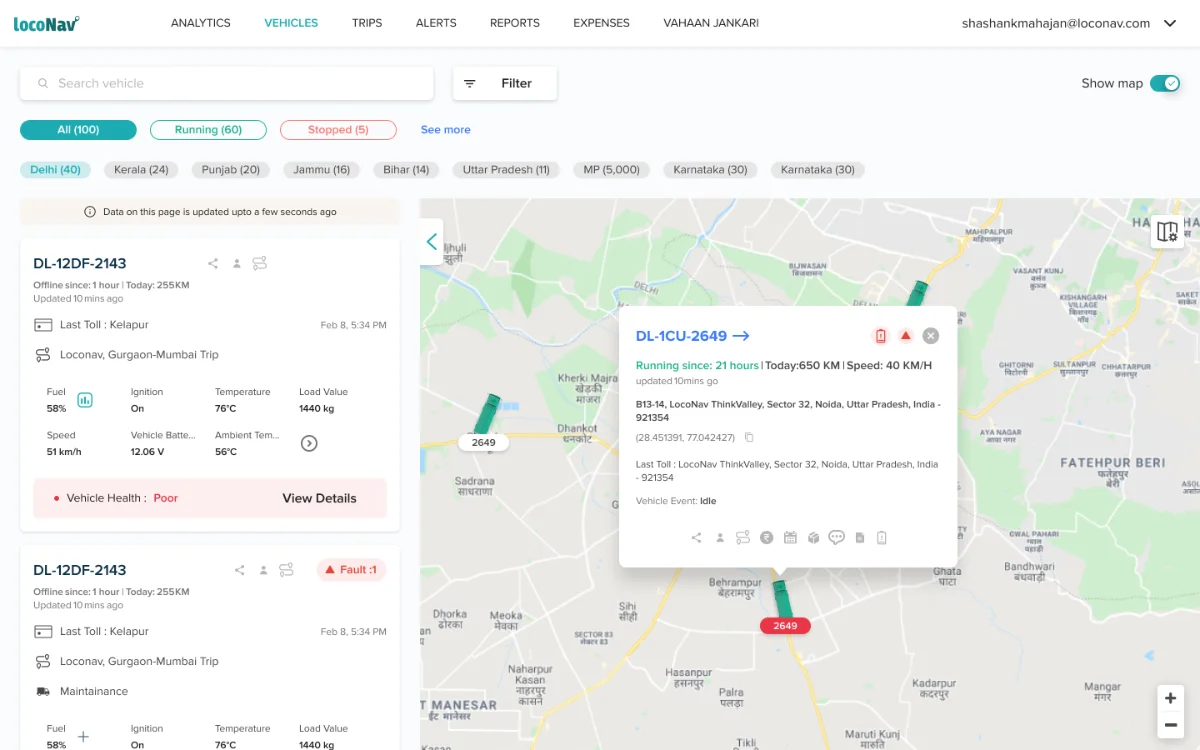Open the Filter options

point(505,84)
